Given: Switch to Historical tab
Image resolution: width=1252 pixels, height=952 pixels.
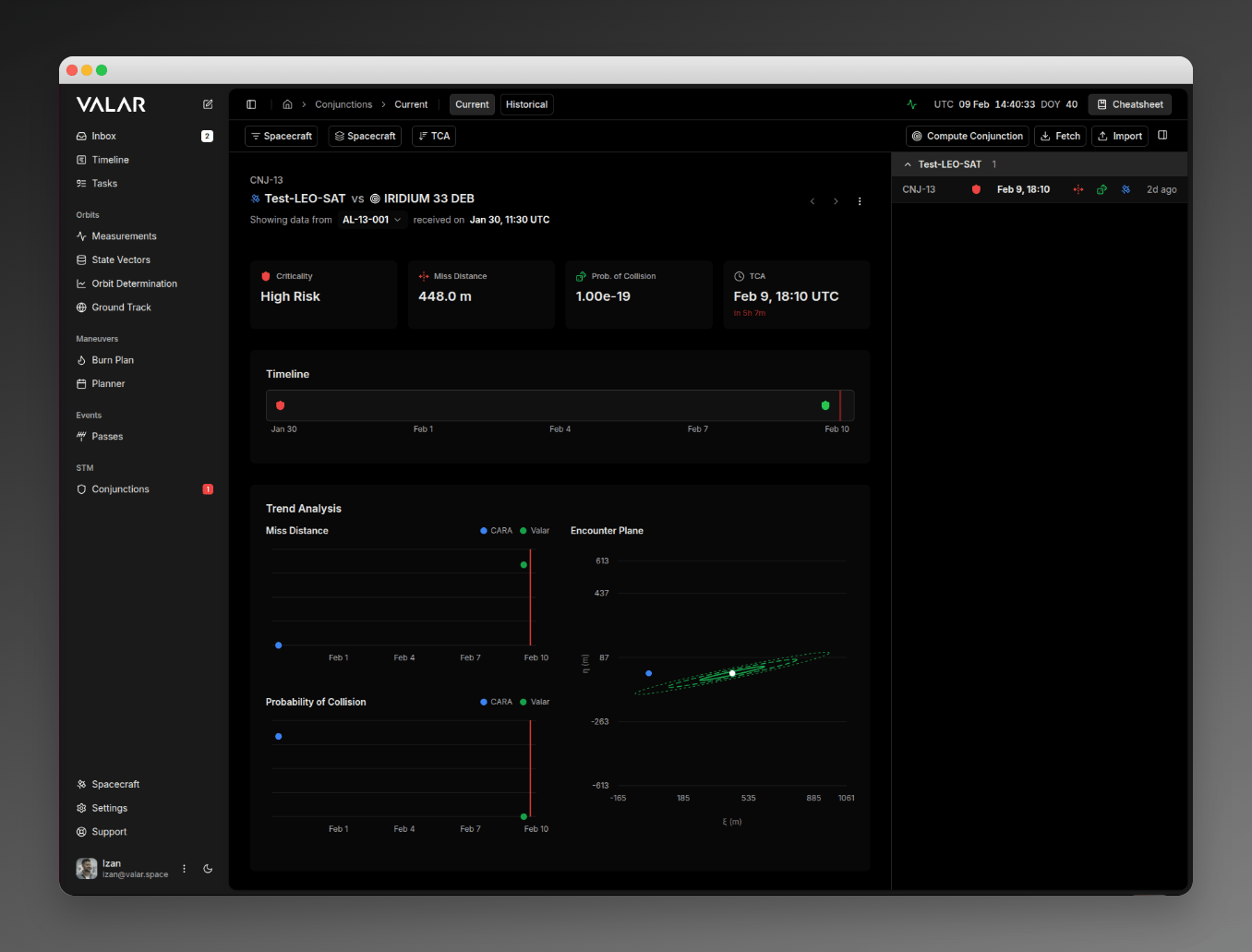Looking at the screenshot, I should click(526, 104).
